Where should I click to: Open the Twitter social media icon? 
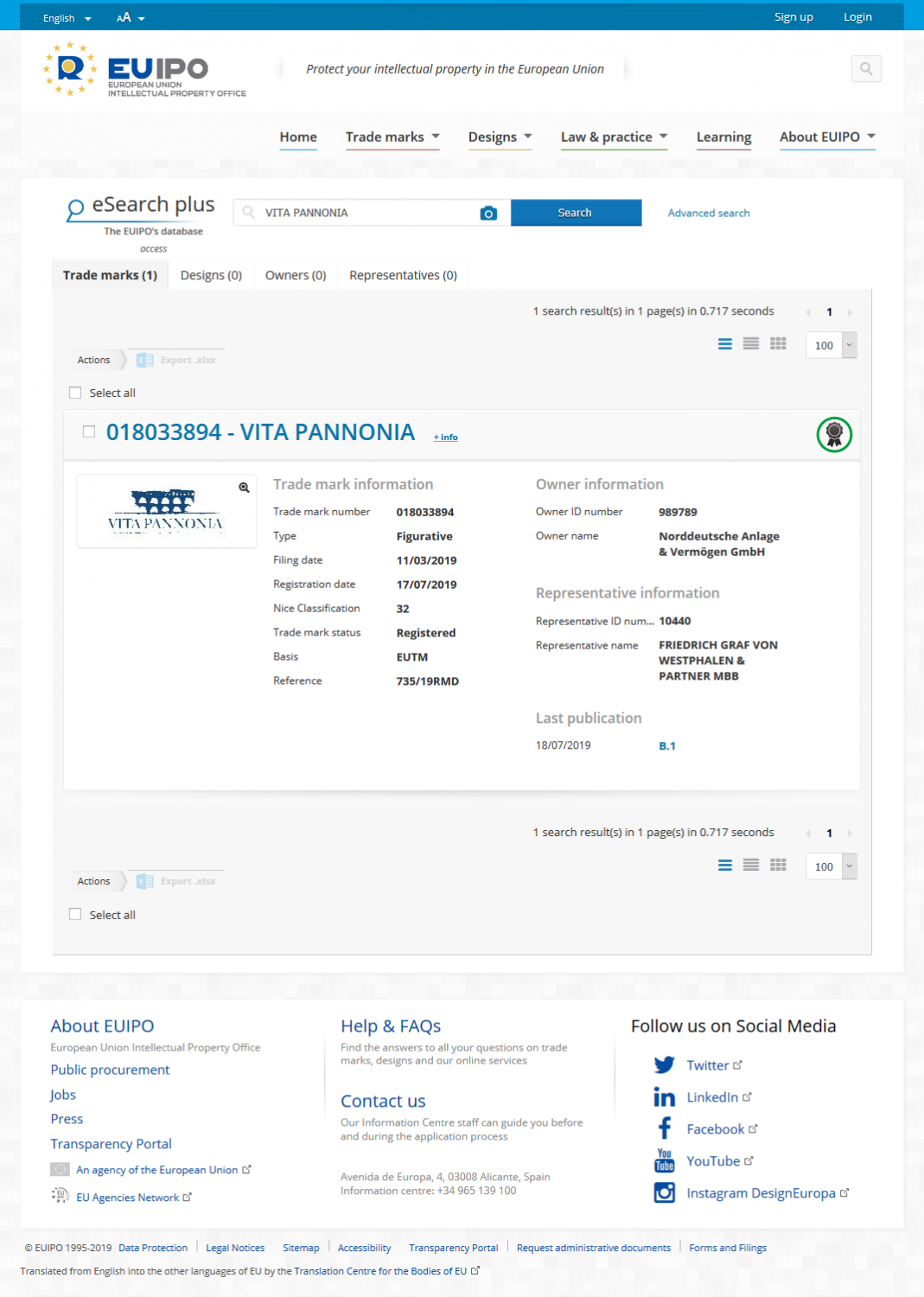click(664, 1065)
